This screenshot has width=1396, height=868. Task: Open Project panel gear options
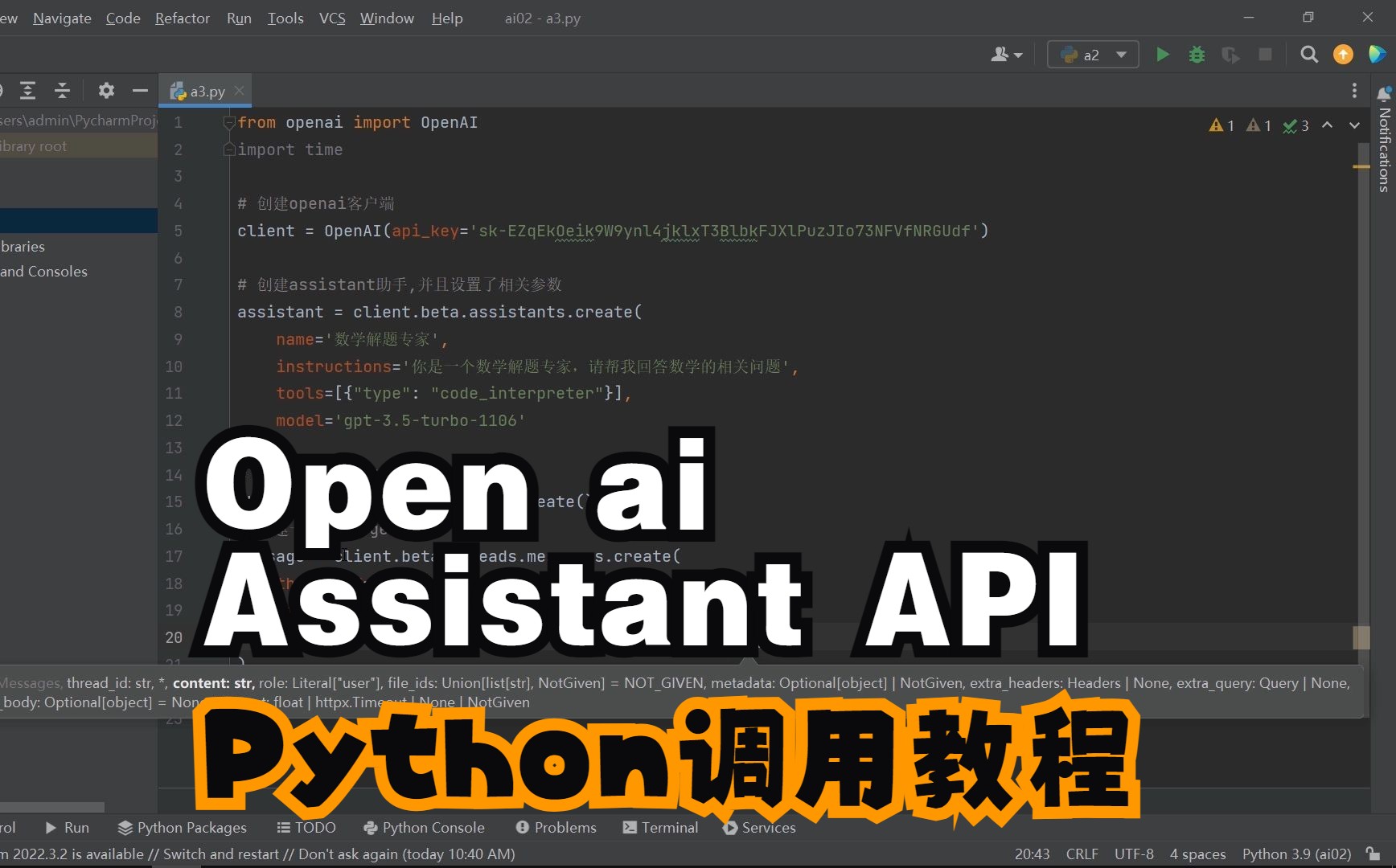point(106,91)
